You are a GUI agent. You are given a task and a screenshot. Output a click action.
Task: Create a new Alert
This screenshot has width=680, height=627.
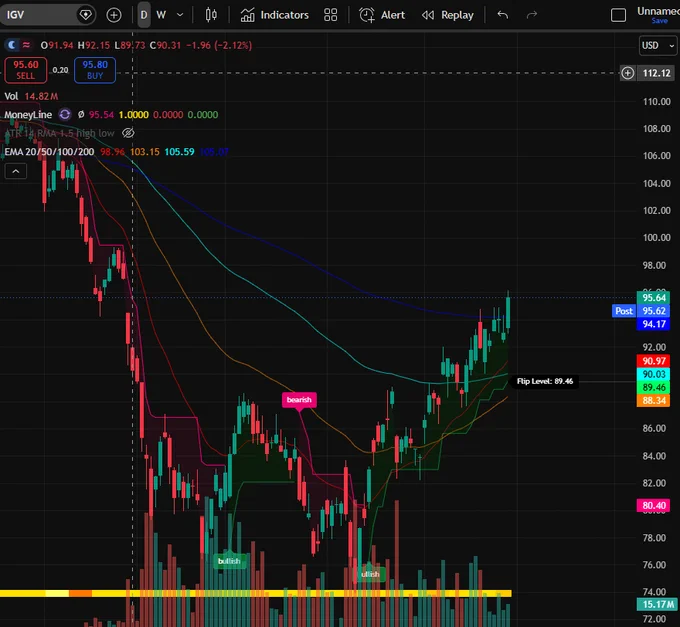(382, 15)
